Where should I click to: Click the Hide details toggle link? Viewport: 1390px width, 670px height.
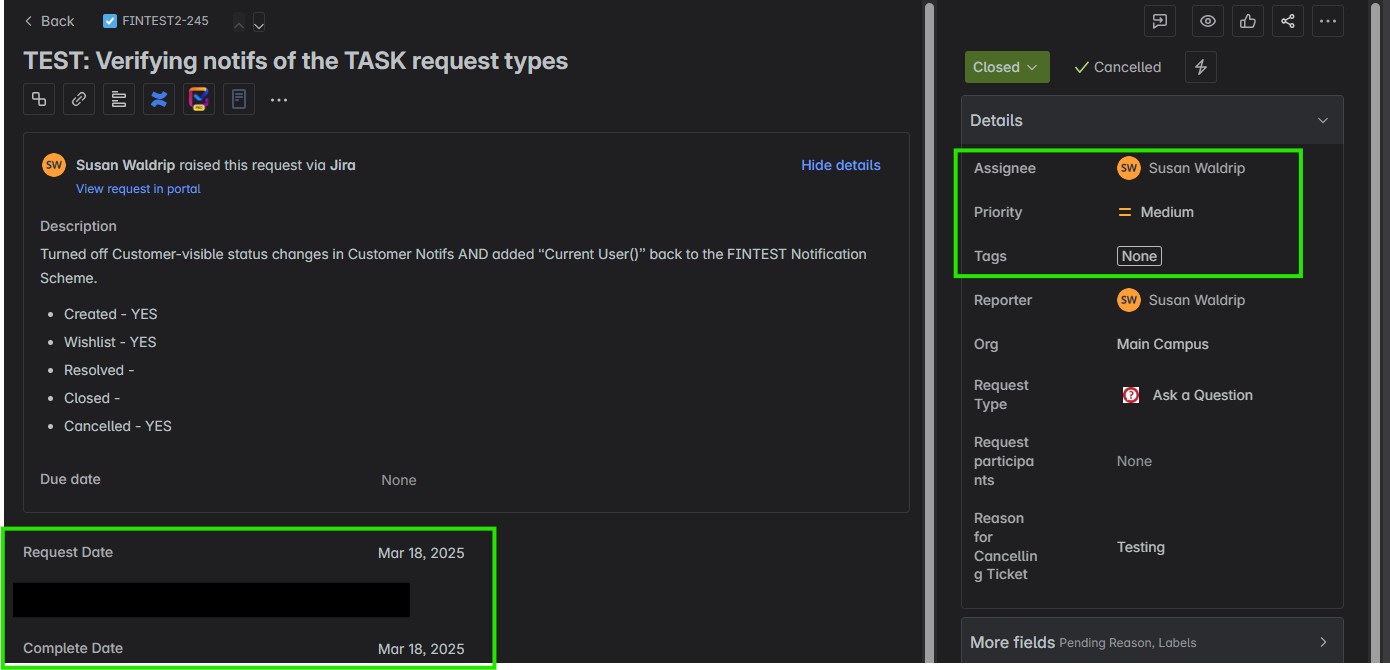pos(841,165)
